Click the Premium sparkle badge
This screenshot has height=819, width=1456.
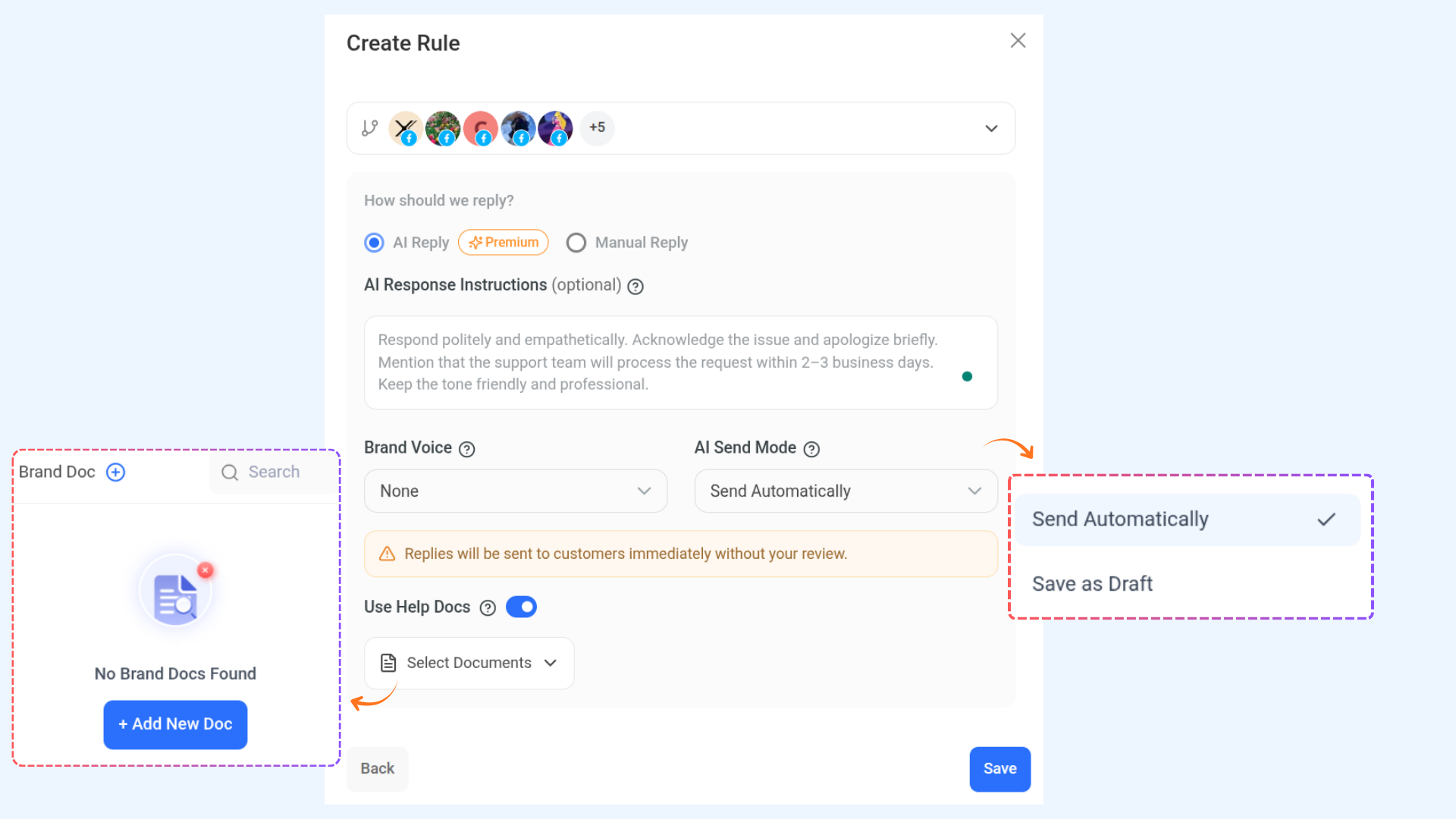click(x=504, y=243)
